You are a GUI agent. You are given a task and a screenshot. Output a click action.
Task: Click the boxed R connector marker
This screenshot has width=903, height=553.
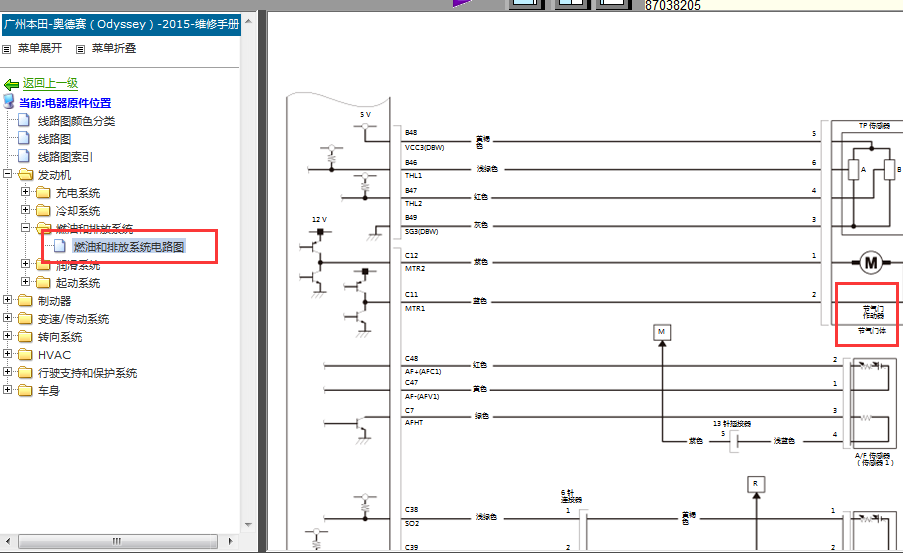pyautogui.click(x=756, y=484)
